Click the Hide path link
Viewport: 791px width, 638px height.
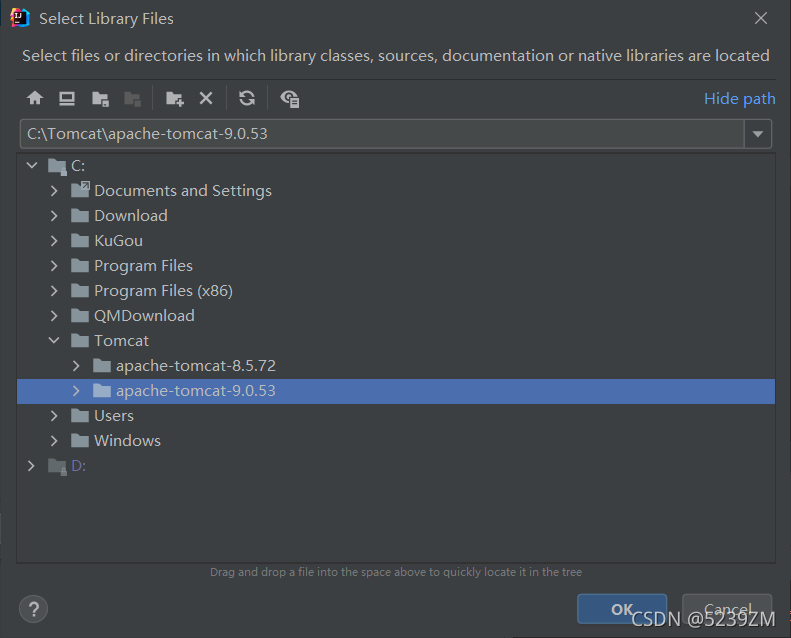[x=740, y=99]
